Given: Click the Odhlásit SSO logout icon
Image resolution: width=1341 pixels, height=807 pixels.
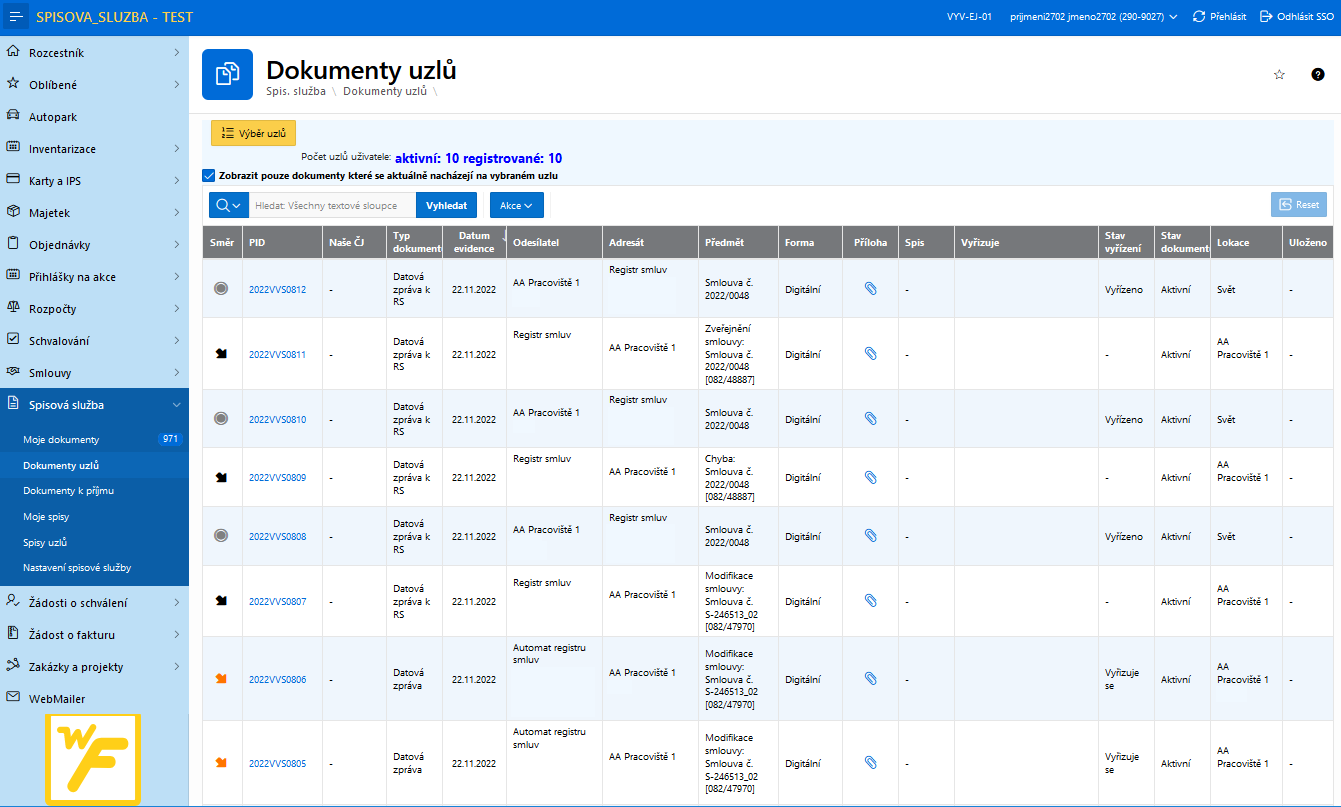Looking at the screenshot, I should tap(1266, 17).
